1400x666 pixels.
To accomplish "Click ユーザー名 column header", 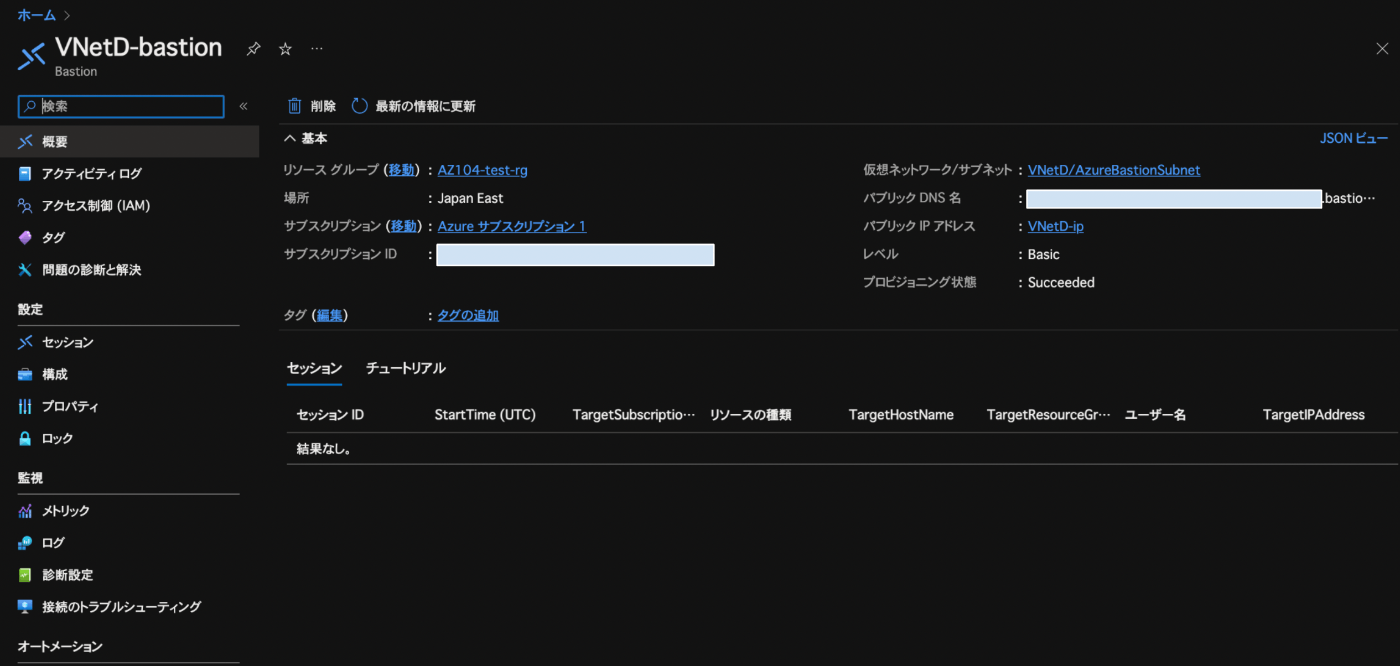I will click(1156, 414).
